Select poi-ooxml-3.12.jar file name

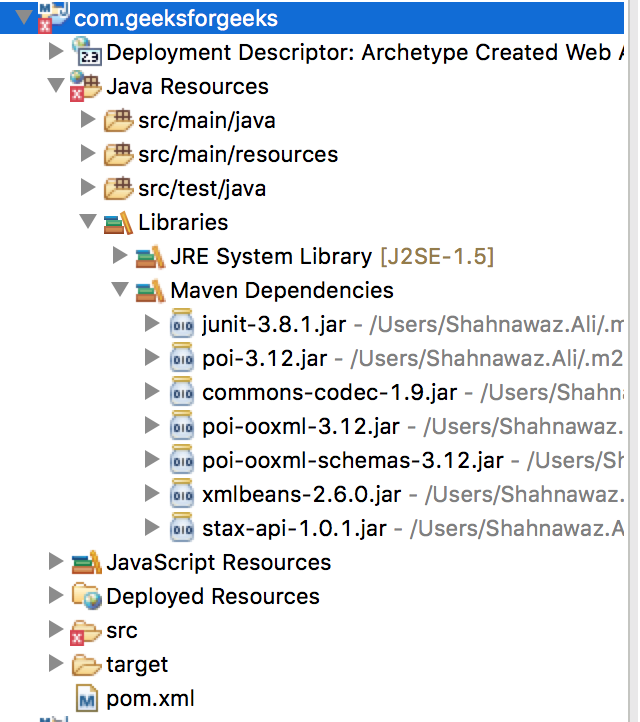tap(301, 427)
